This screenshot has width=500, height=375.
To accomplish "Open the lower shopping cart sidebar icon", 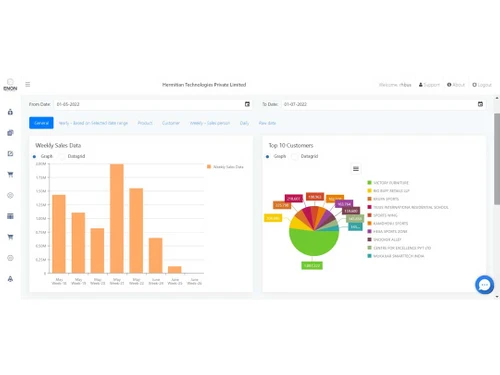I will pos(10,237).
